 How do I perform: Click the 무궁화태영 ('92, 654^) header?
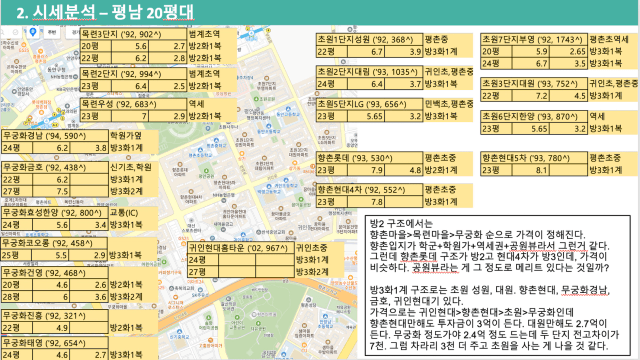[x=55, y=343]
